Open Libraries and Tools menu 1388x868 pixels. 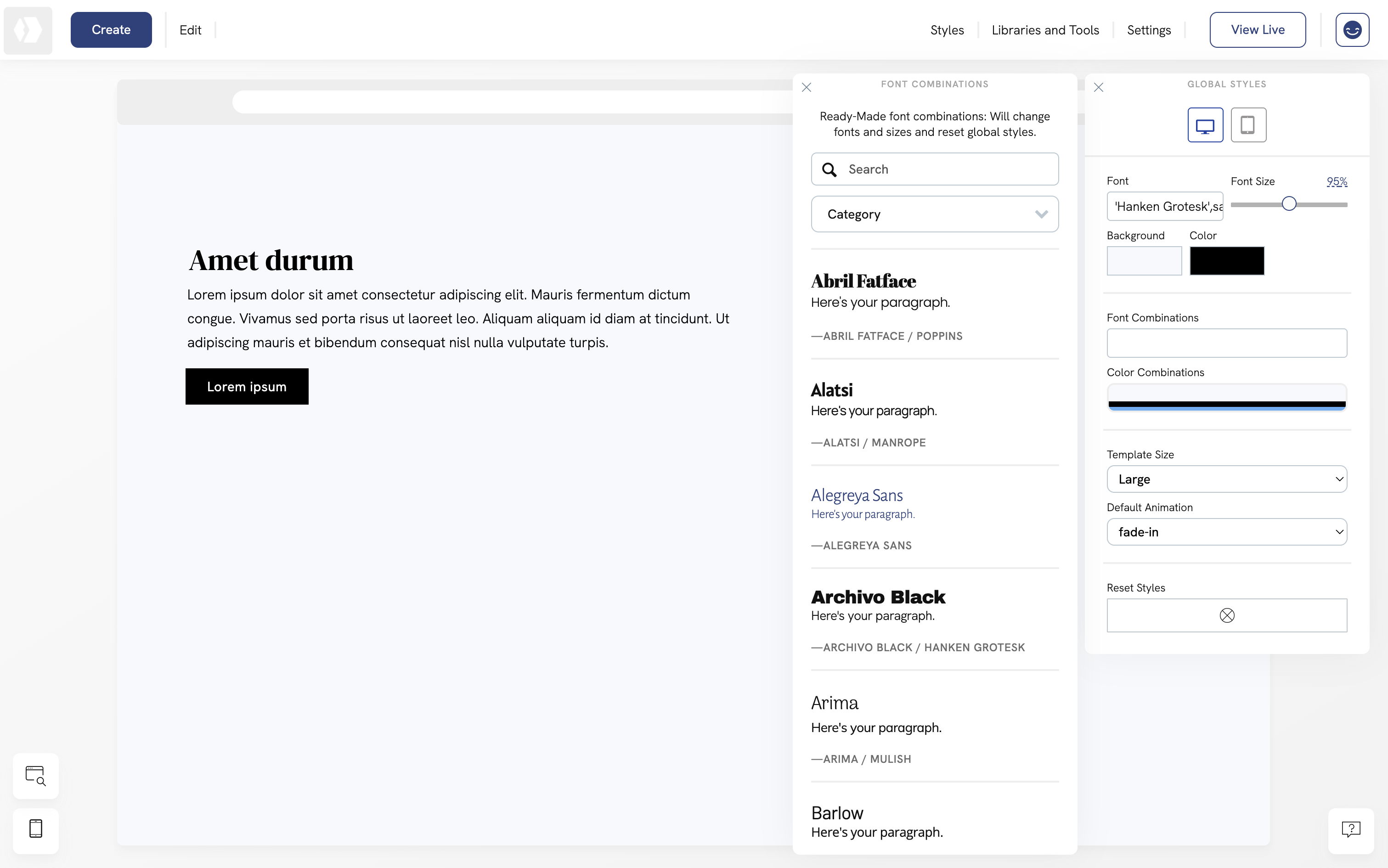1045,29
